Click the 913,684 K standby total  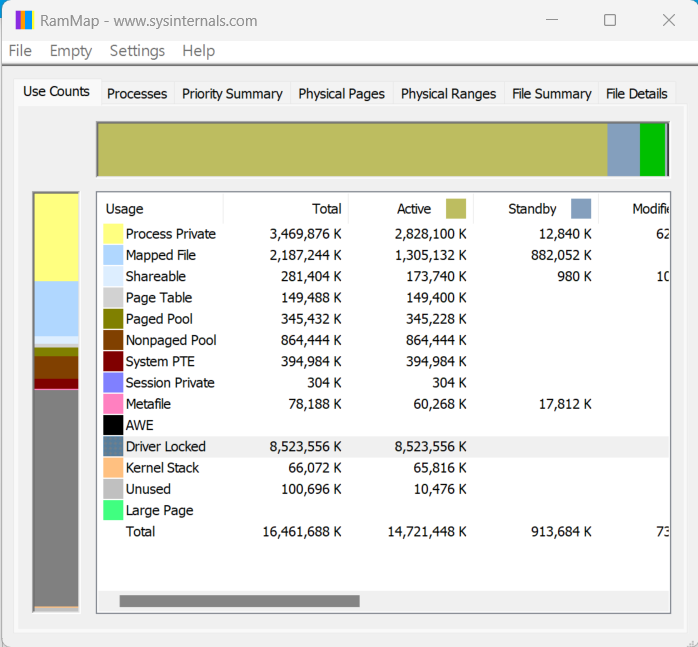[561, 532]
